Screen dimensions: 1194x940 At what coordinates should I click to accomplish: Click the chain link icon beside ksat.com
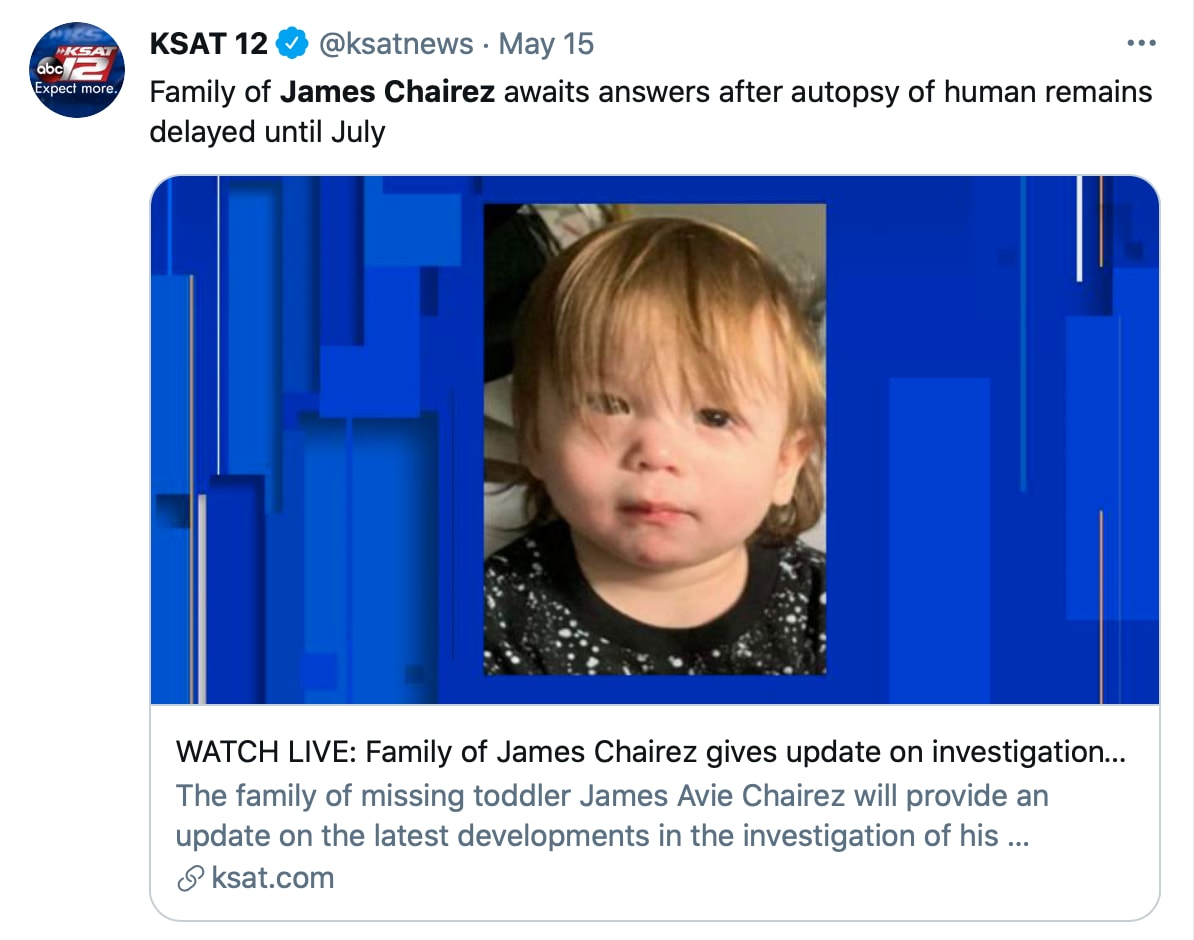[189, 878]
